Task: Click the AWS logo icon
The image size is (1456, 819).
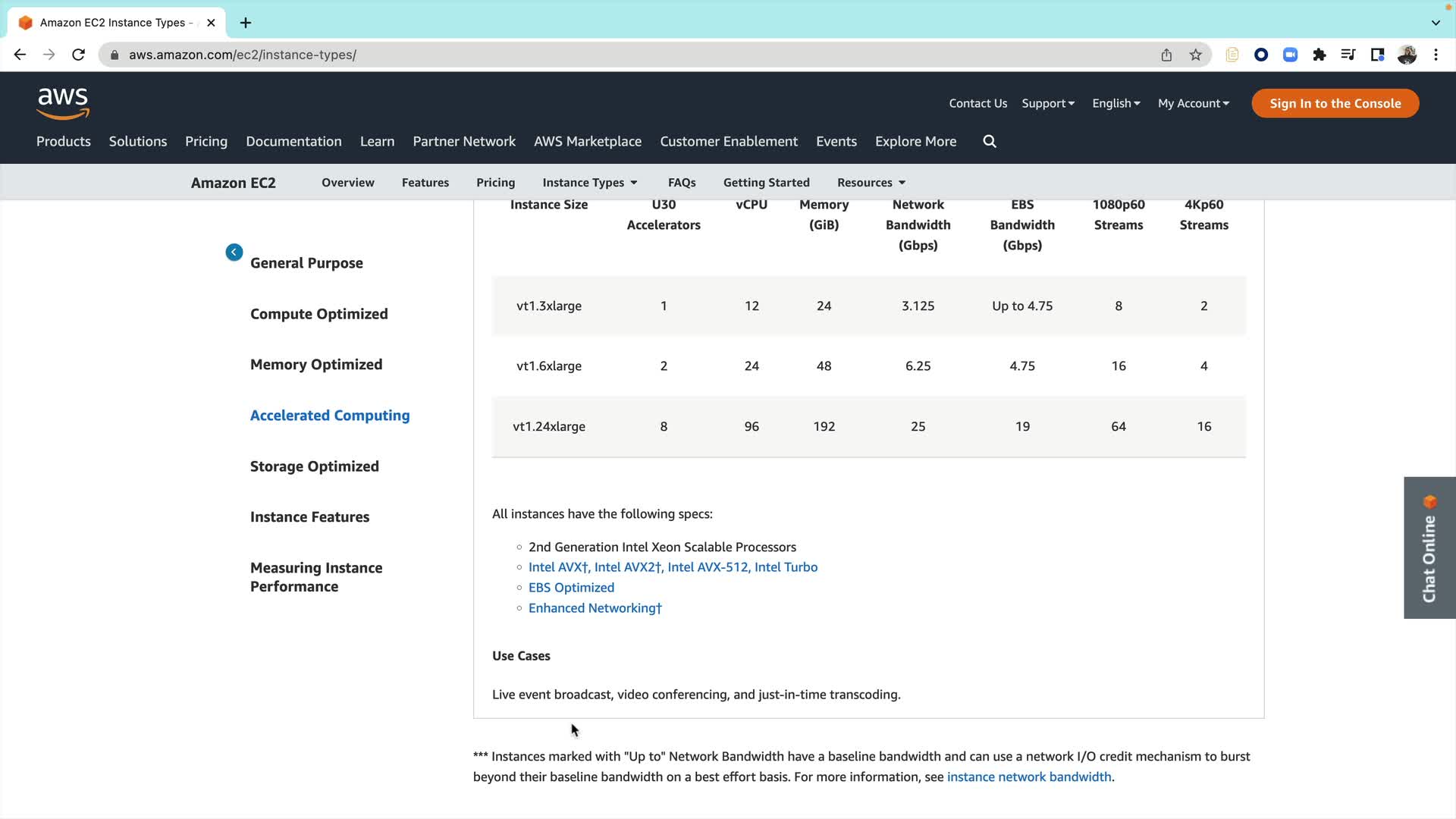Action: [63, 103]
